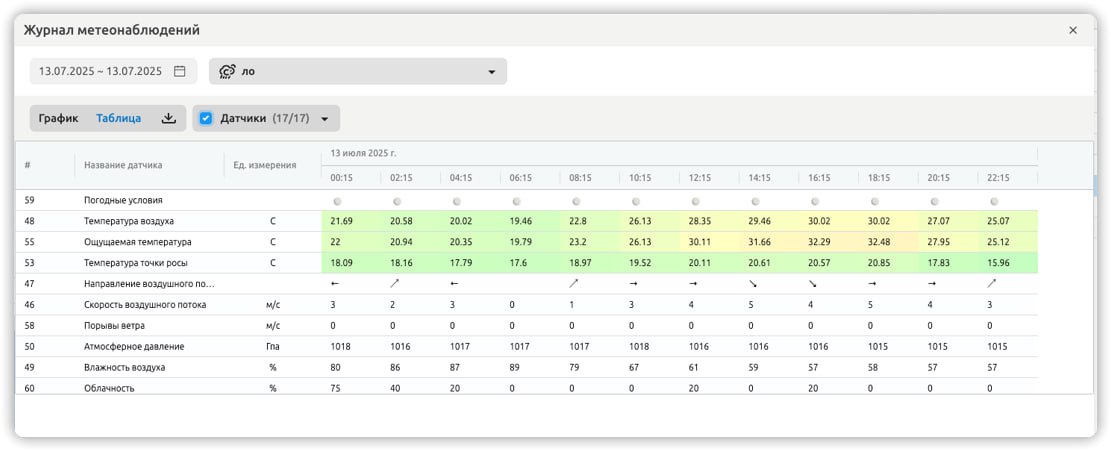Select the Температура воздуха row

click(x=527, y=221)
